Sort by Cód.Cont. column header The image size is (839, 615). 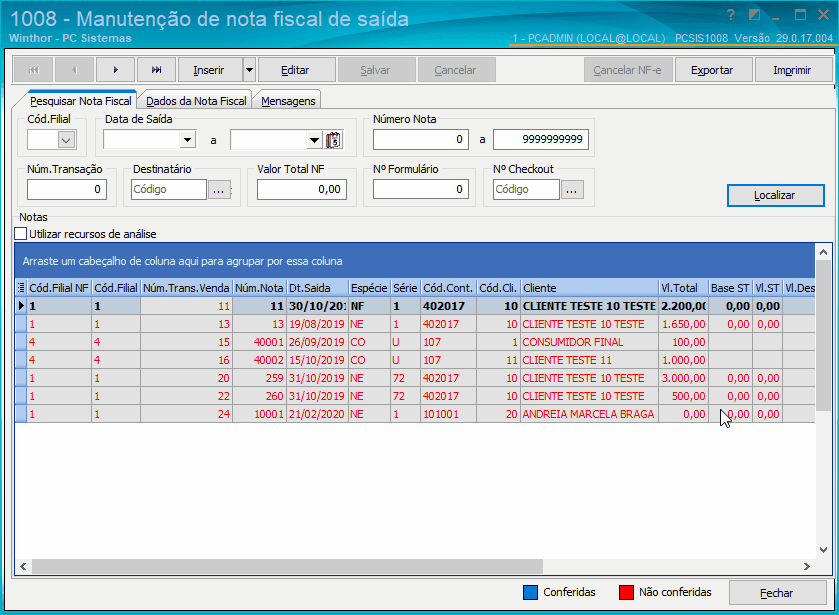point(448,288)
